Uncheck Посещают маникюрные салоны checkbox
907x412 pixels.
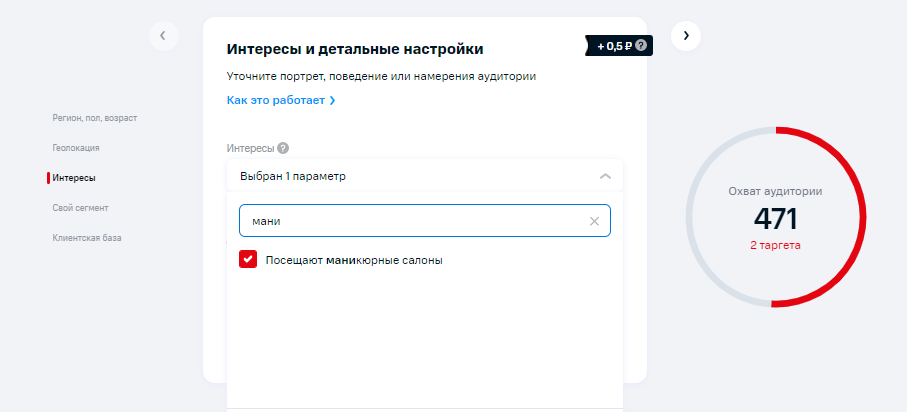[x=248, y=259]
